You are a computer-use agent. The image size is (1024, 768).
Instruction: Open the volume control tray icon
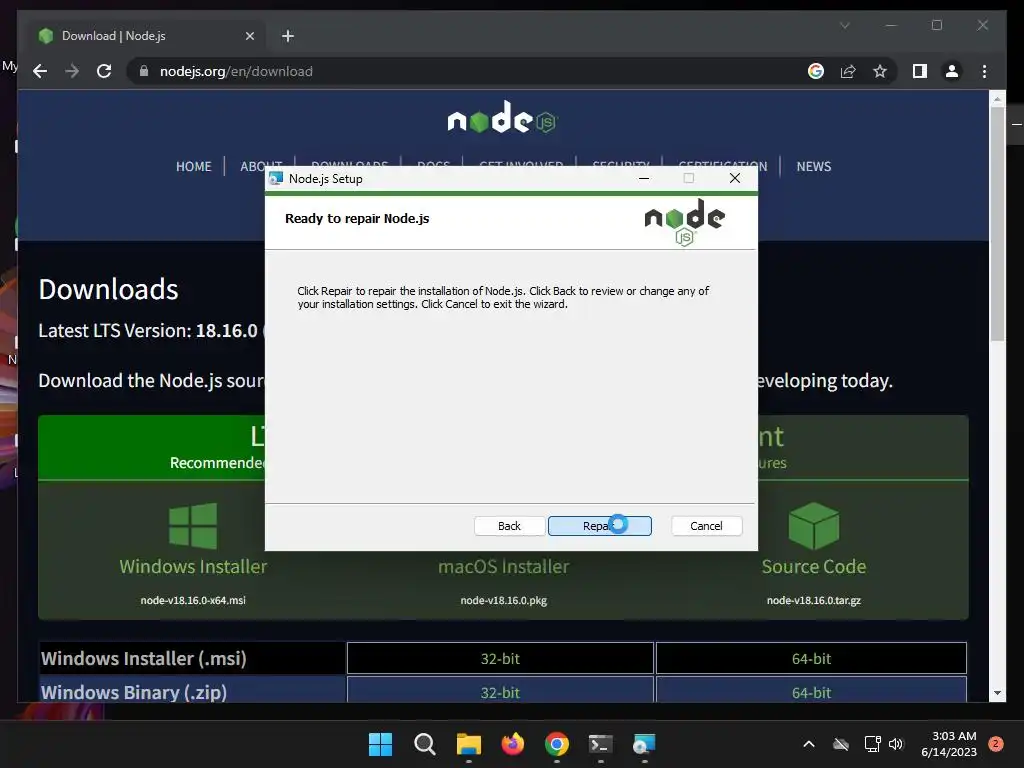[x=896, y=744]
